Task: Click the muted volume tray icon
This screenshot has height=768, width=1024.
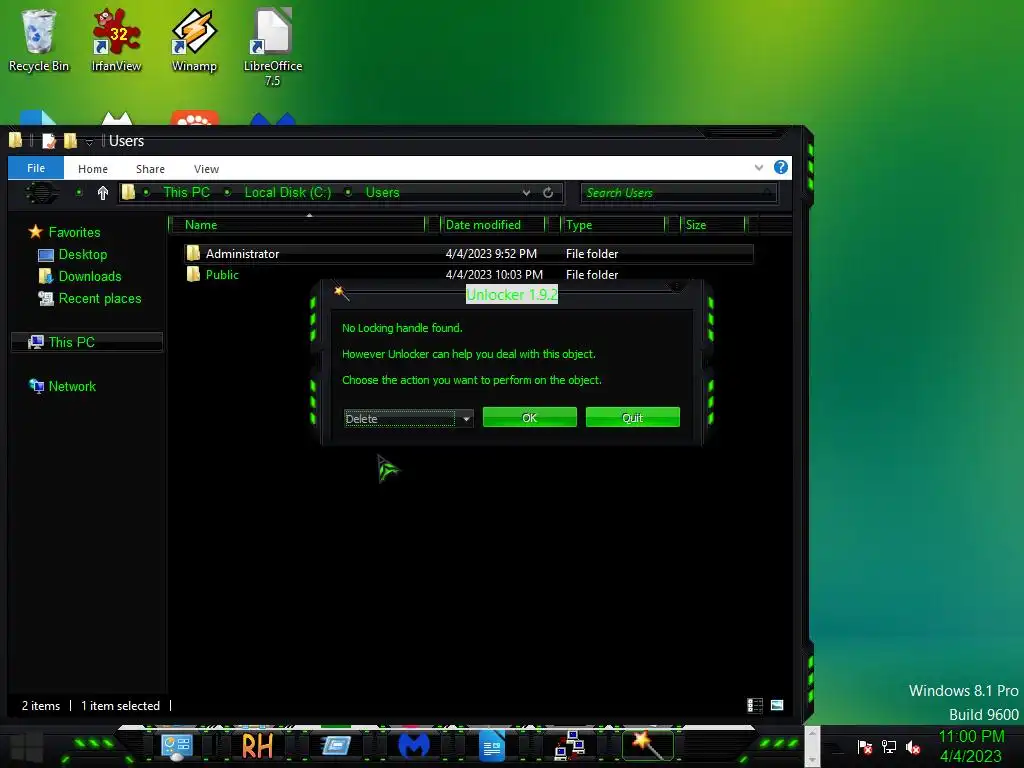Action: [x=913, y=747]
